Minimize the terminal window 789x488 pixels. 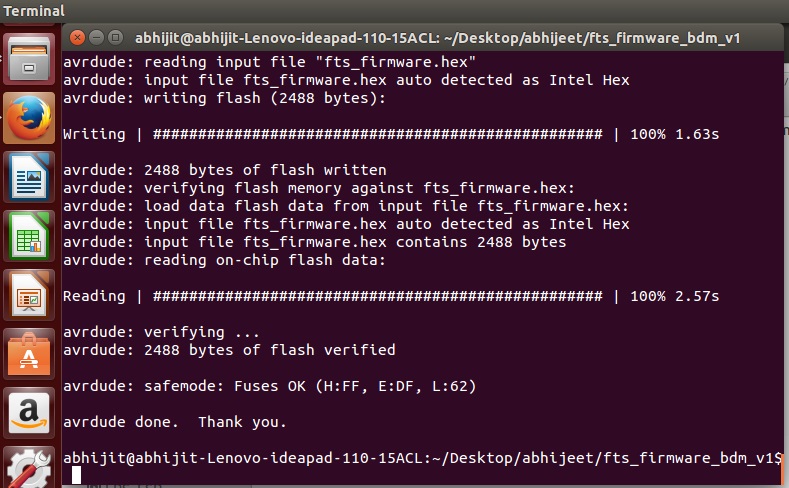click(x=96, y=38)
